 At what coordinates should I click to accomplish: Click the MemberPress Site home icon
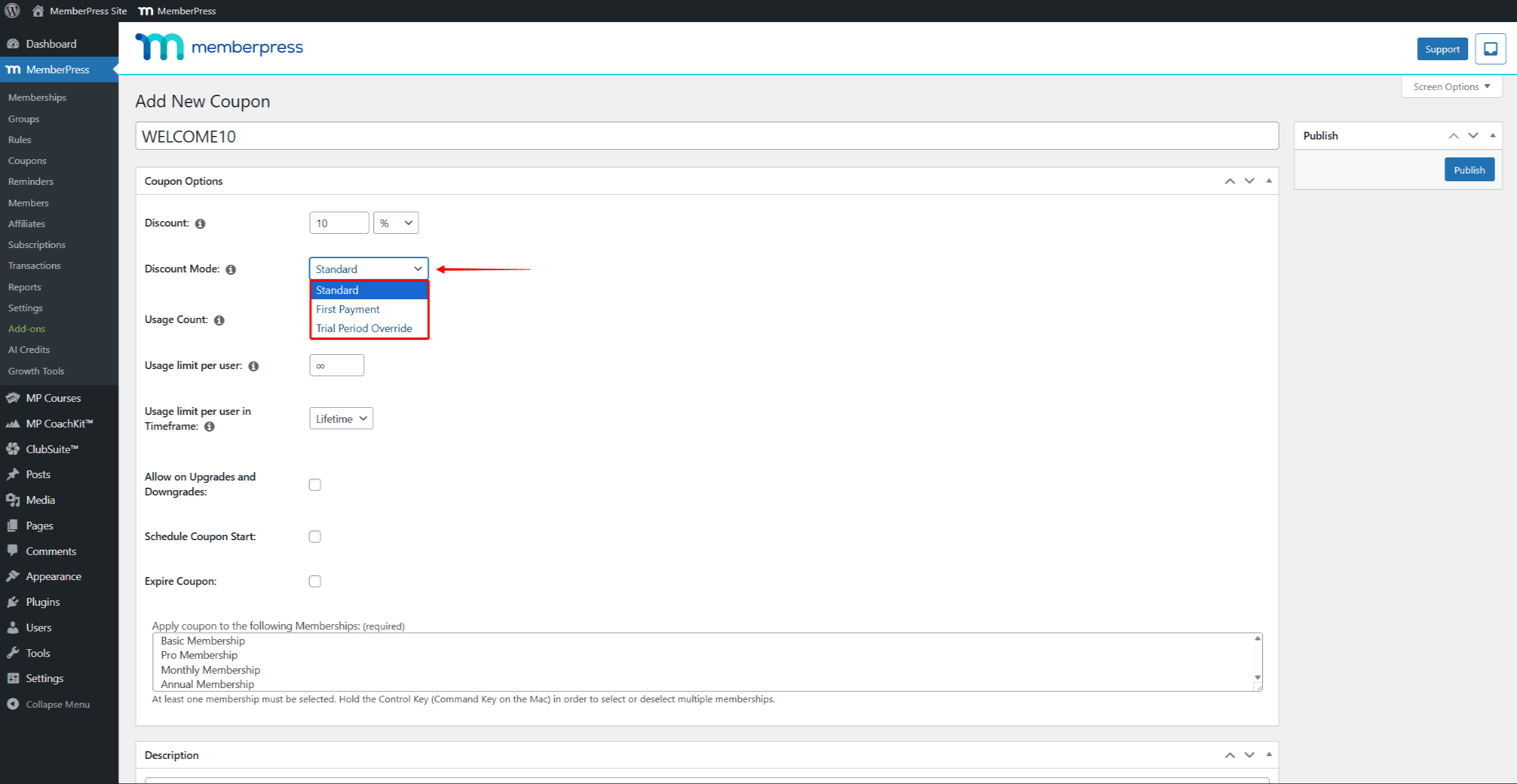[38, 11]
